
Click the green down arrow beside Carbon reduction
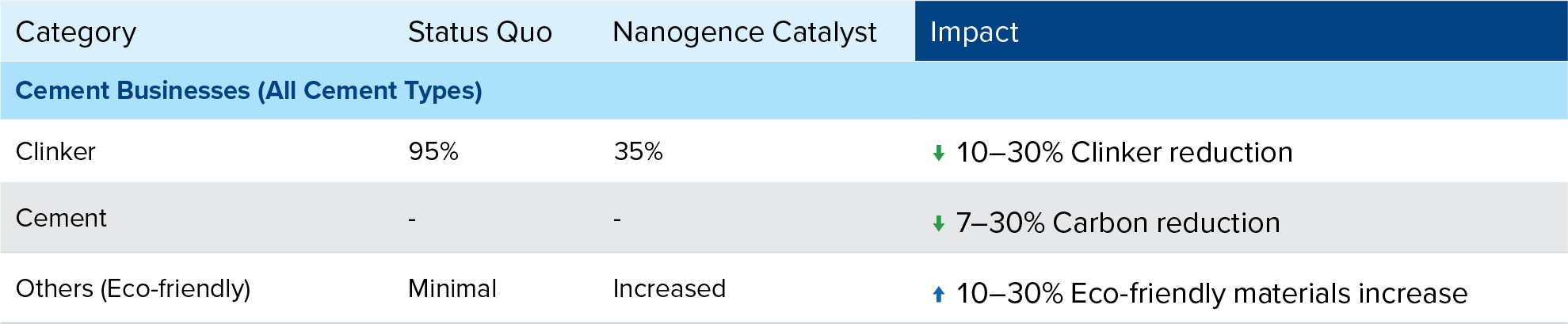click(938, 224)
